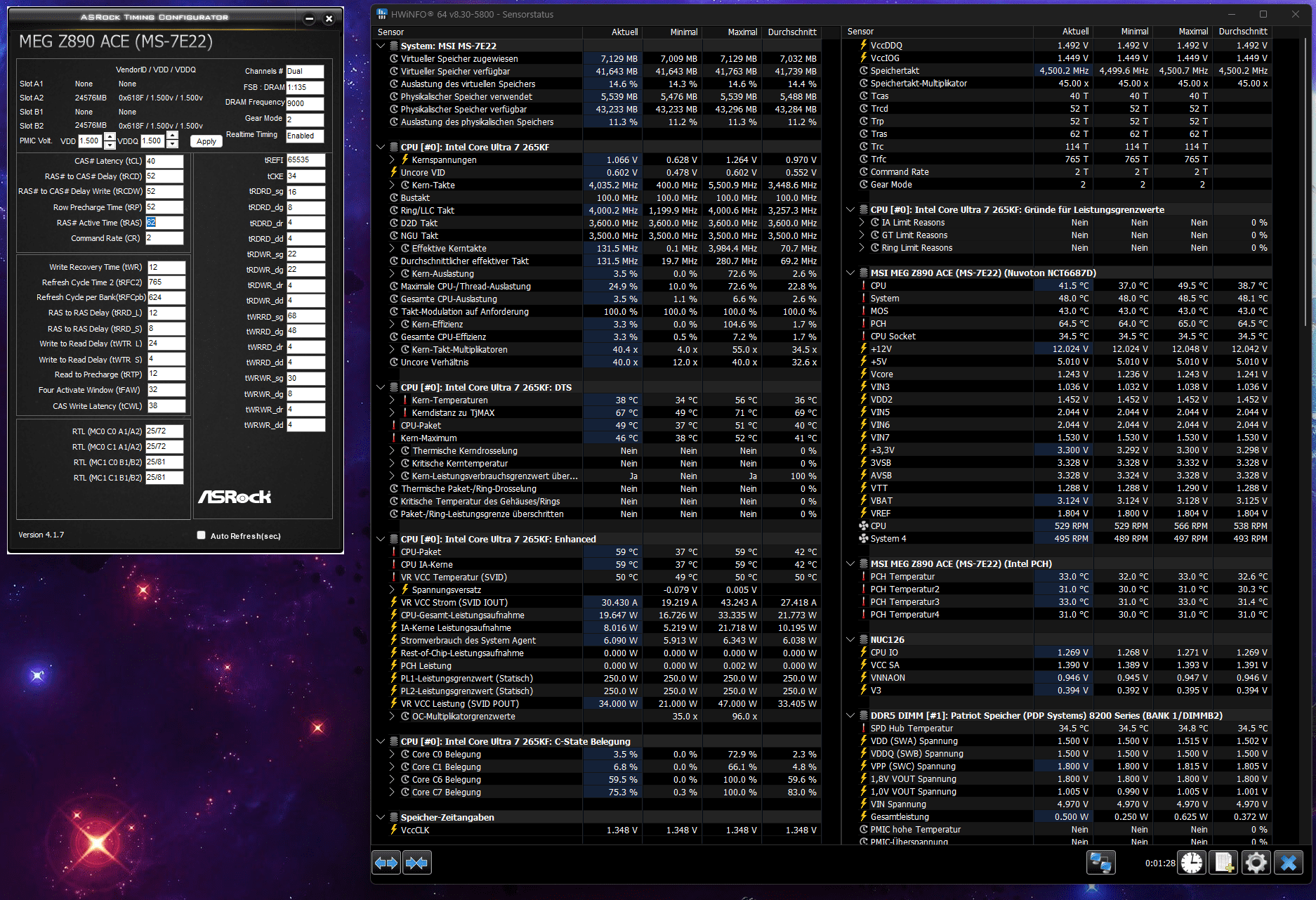
Task: Reset sensor statistics with the clock icon
Action: [x=1192, y=862]
